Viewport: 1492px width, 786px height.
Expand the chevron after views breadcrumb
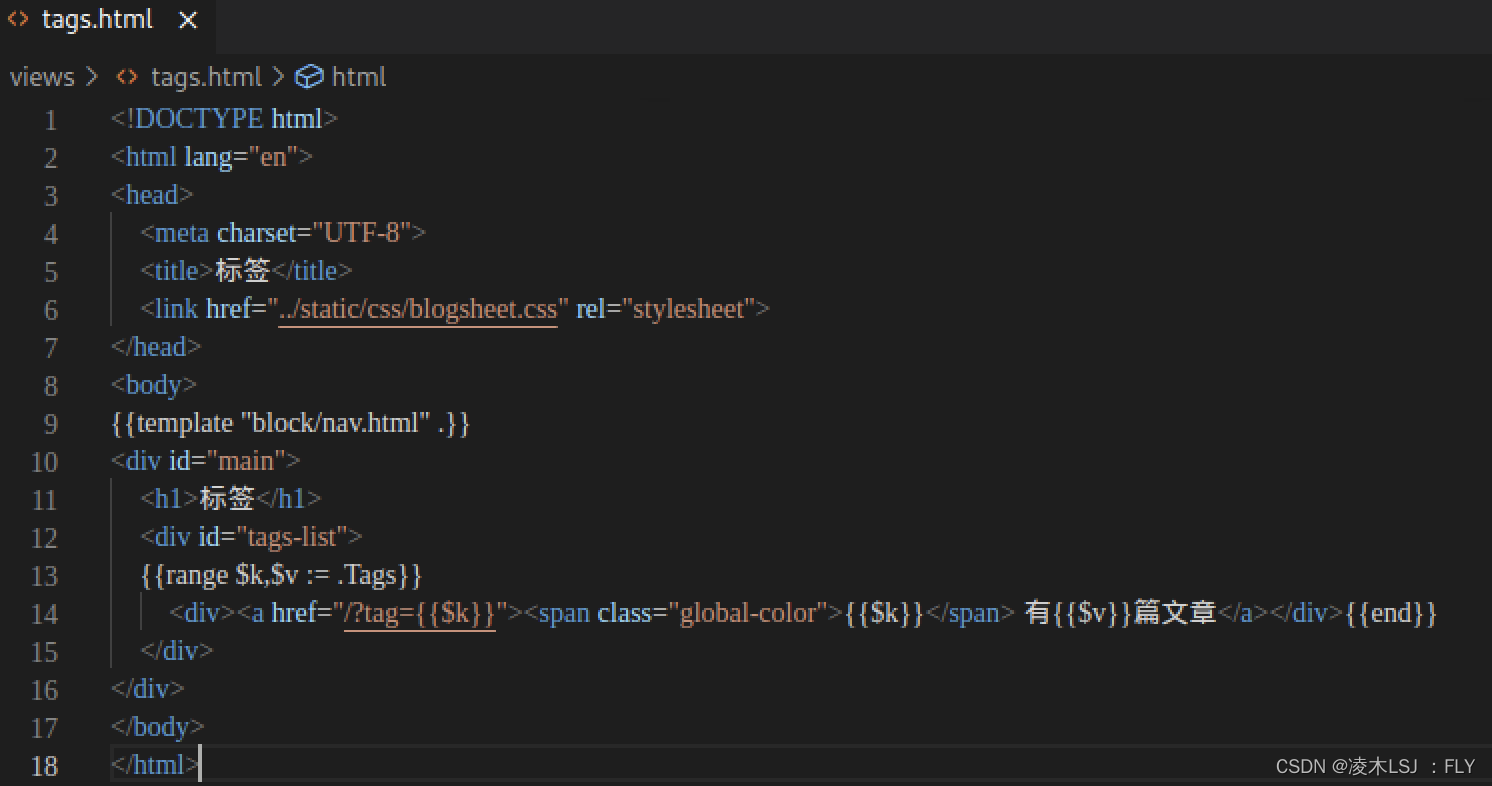pos(92,77)
